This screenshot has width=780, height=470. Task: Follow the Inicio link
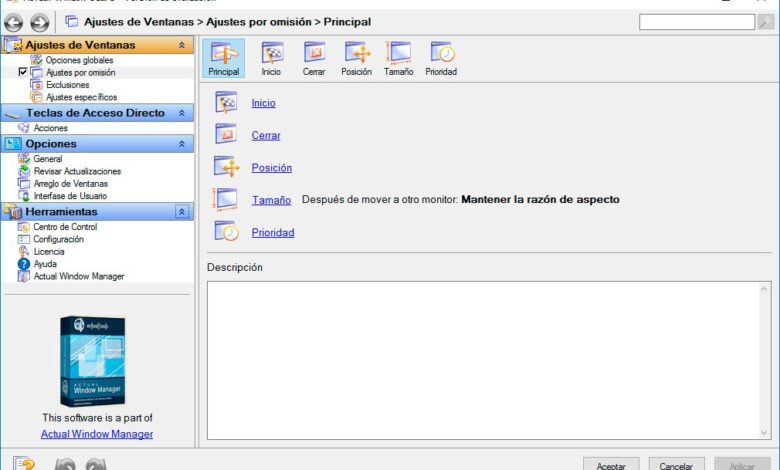(263, 103)
